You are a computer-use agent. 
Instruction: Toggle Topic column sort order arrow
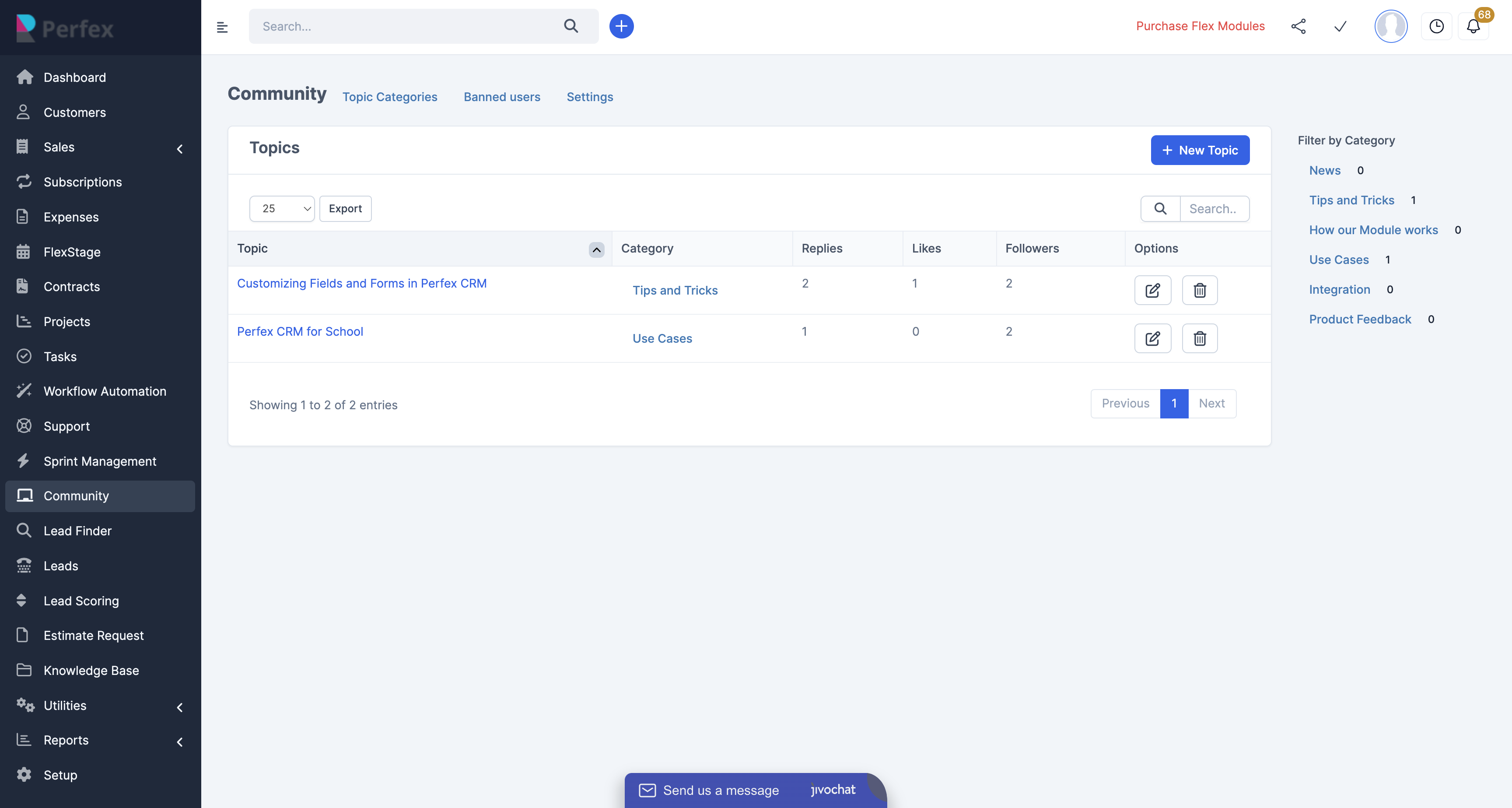click(596, 249)
